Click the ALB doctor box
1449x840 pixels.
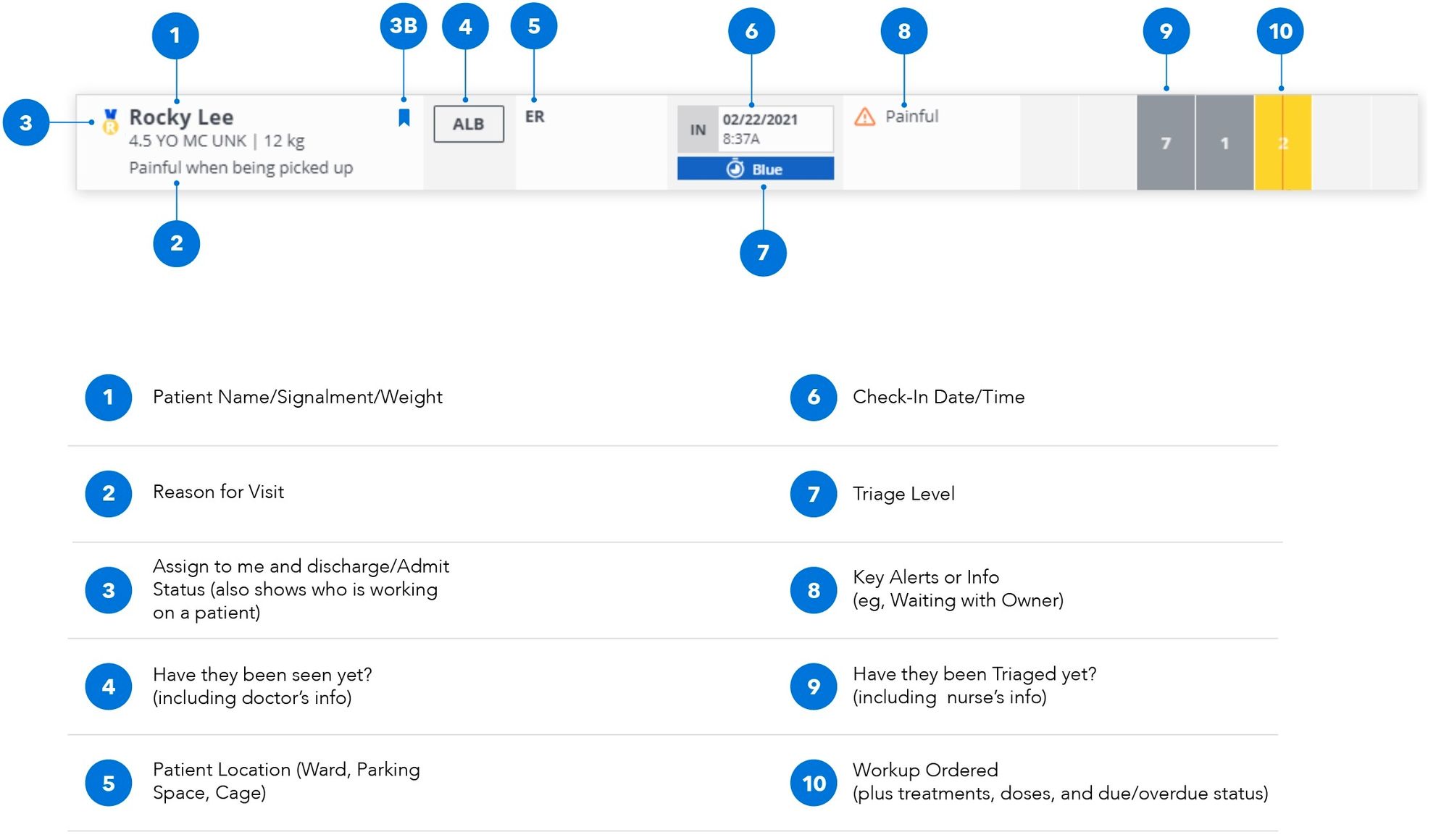coord(469,124)
